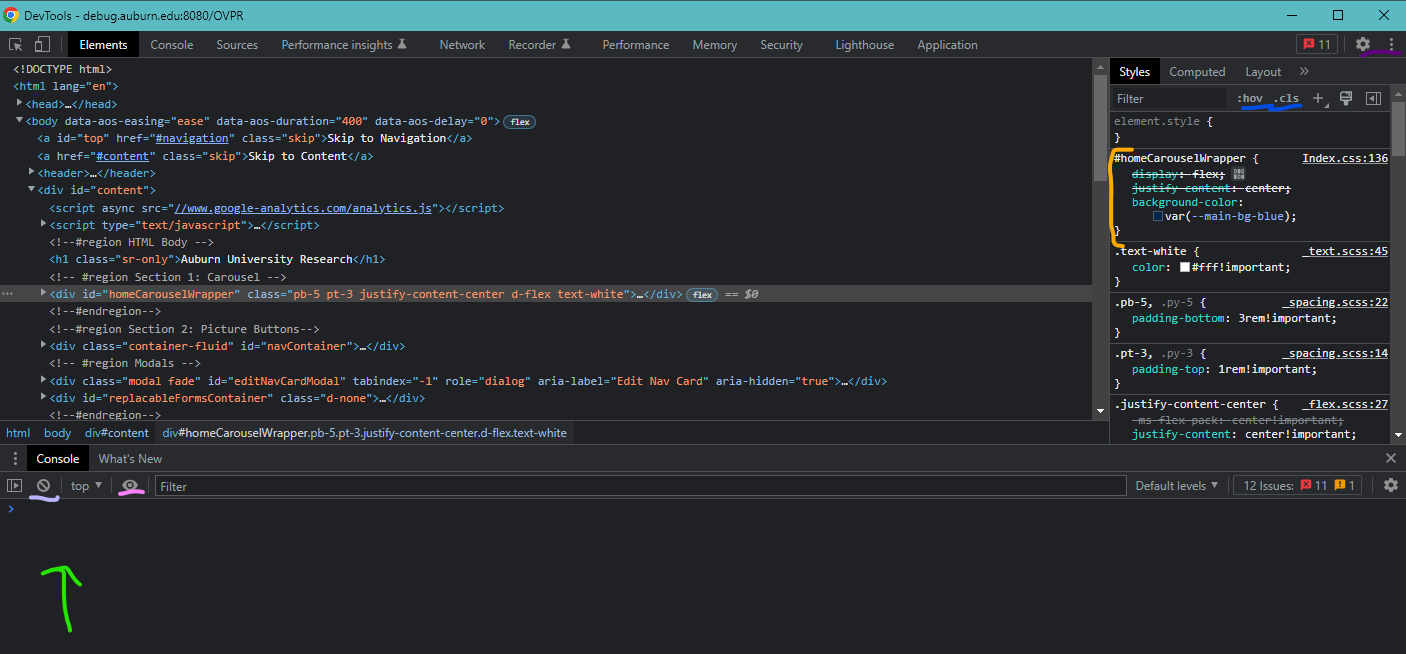The height and width of the screenshot is (654, 1406).
Task: Click the #fff color swatch in .text-white
Action: click(x=1185, y=267)
